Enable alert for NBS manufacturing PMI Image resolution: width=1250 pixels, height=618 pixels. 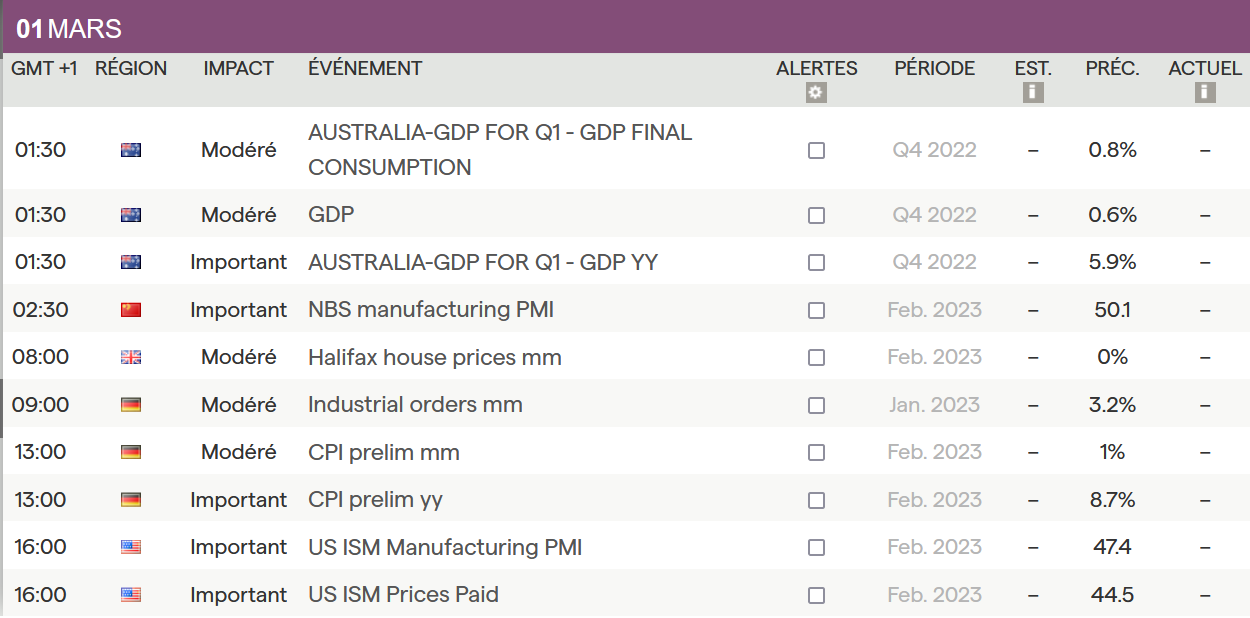coord(816,310)
